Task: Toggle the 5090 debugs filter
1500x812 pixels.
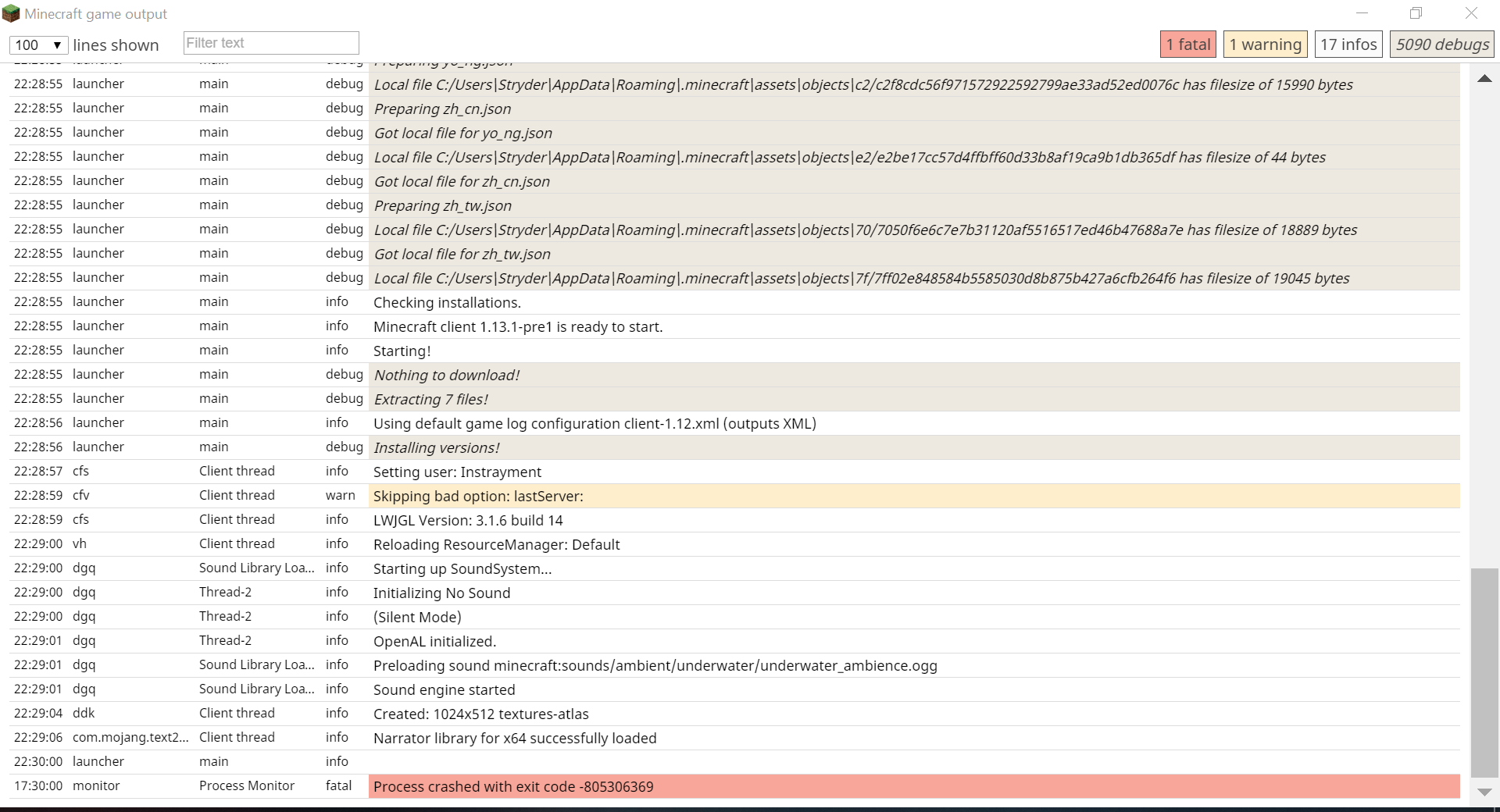Action: (x=1441, y=45)
